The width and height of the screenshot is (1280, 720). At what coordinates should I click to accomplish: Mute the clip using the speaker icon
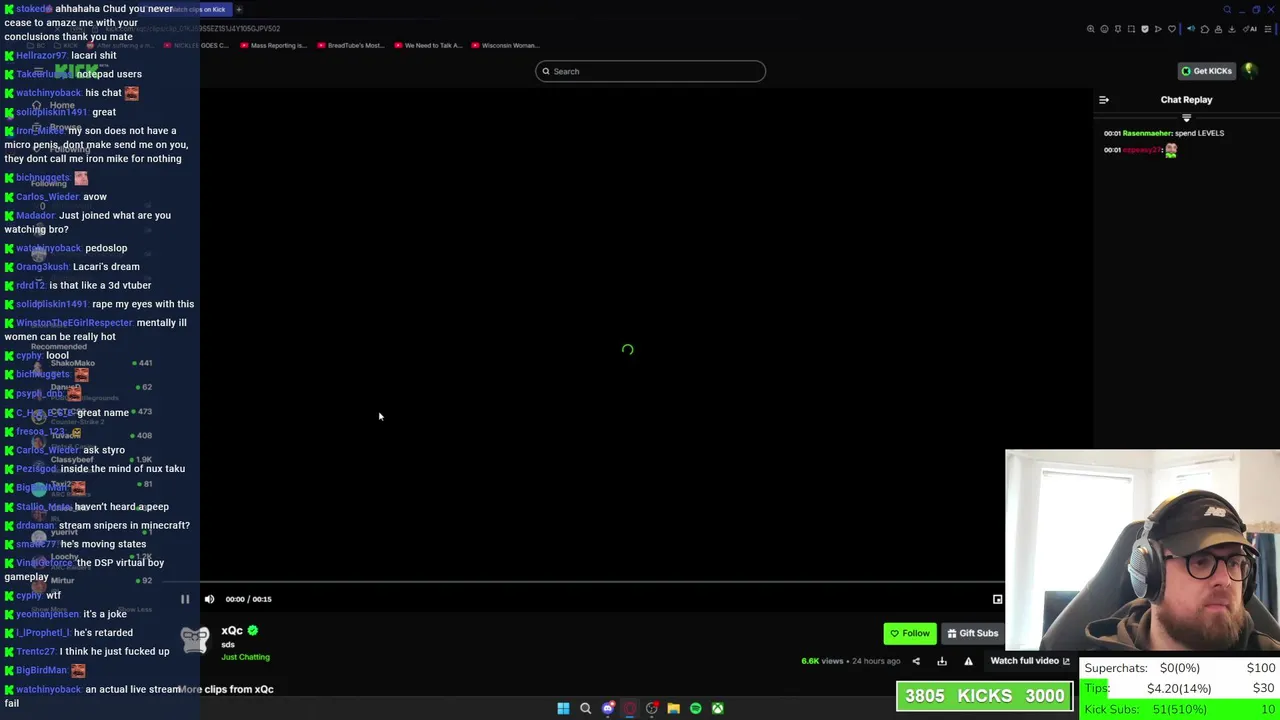point(209,599)
